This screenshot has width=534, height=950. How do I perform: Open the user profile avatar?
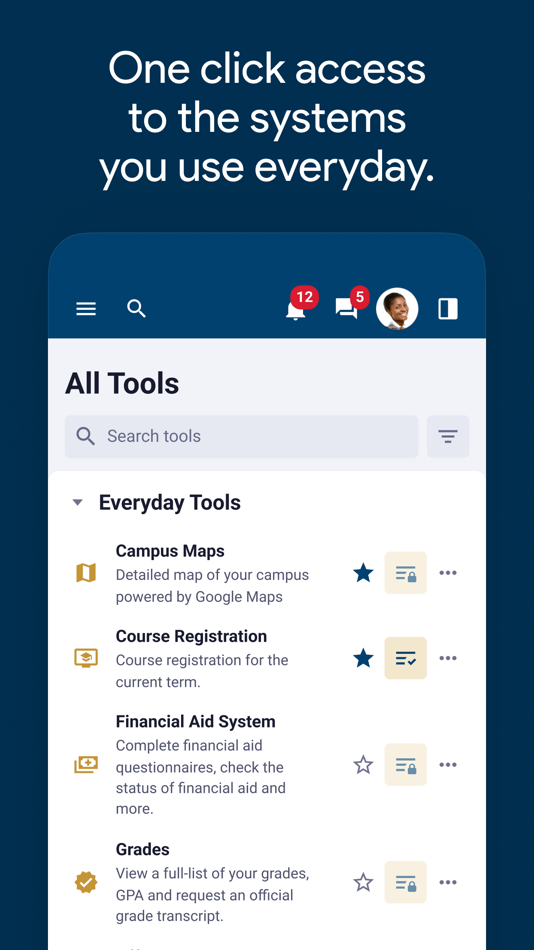pyautogui.click(x=397, y=309)
